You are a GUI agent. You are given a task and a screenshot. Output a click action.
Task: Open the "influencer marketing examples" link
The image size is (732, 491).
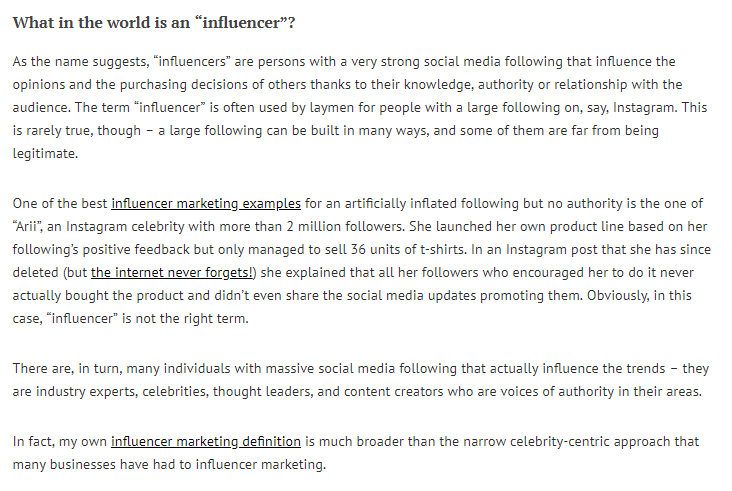206,204
